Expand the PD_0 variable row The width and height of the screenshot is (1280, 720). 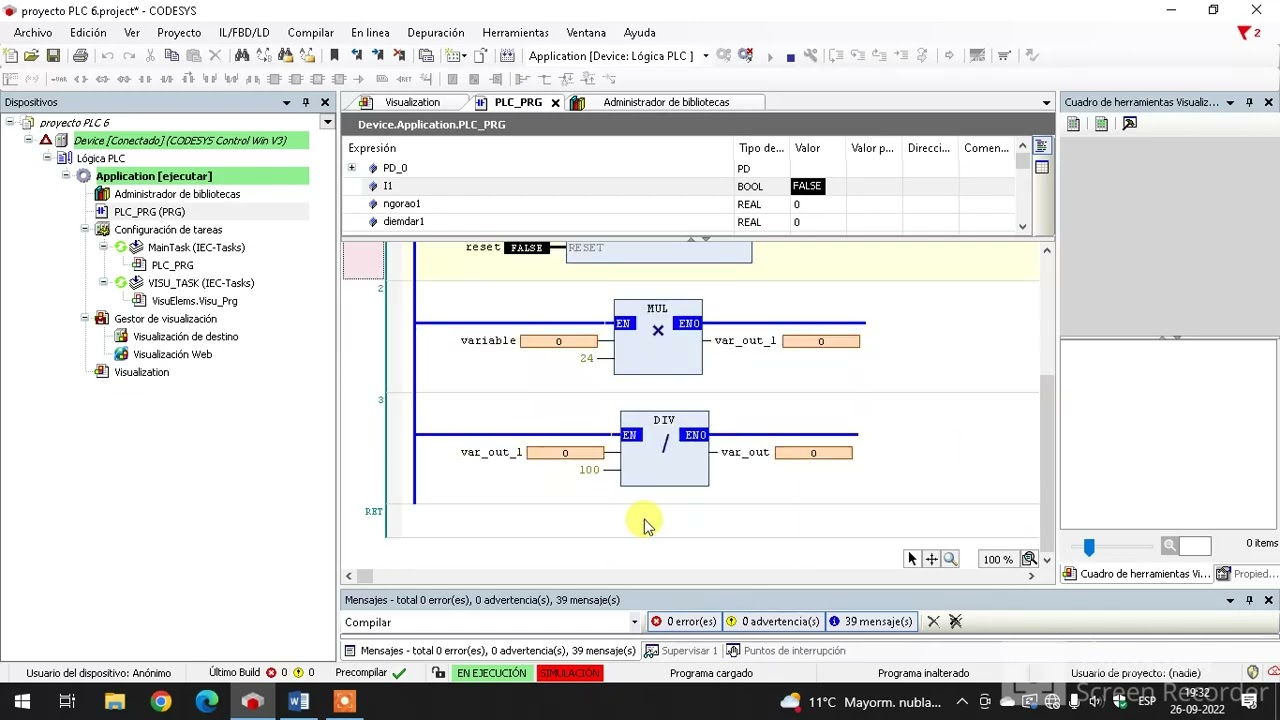(x=352, y=168)
